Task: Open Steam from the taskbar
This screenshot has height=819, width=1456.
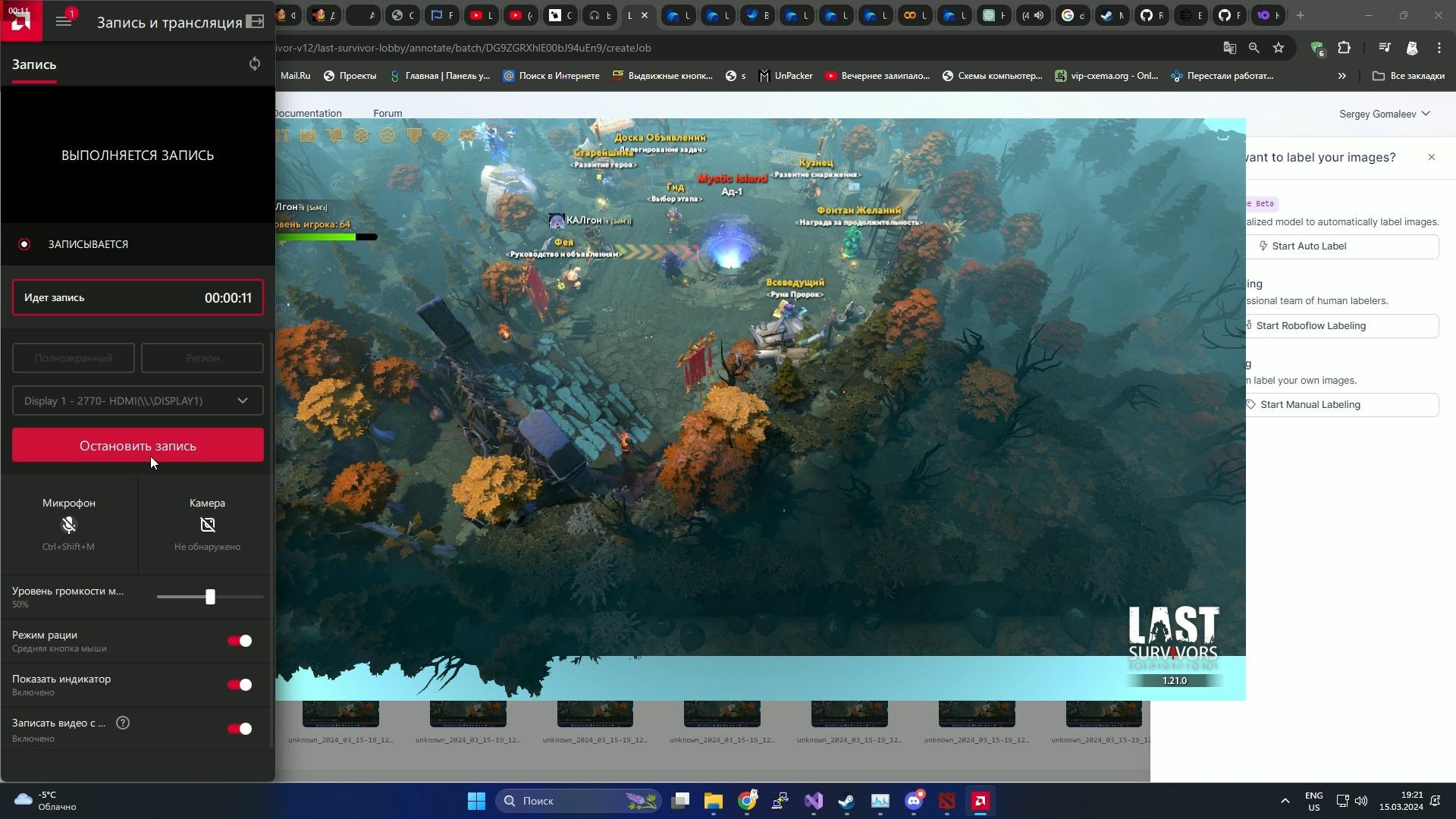Action: pos(846,801)
